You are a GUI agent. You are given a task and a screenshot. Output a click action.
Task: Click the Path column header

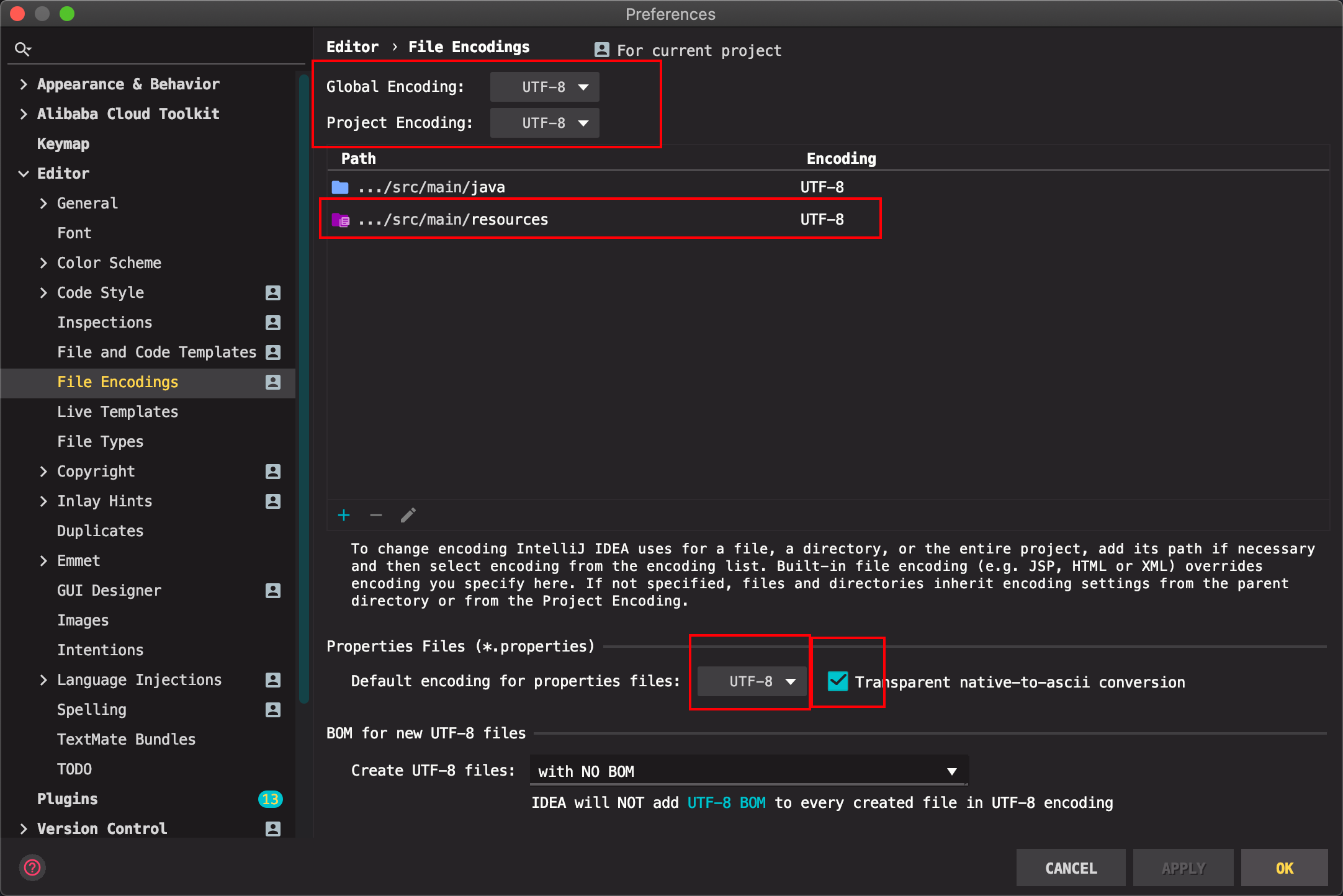coord(359,159)
